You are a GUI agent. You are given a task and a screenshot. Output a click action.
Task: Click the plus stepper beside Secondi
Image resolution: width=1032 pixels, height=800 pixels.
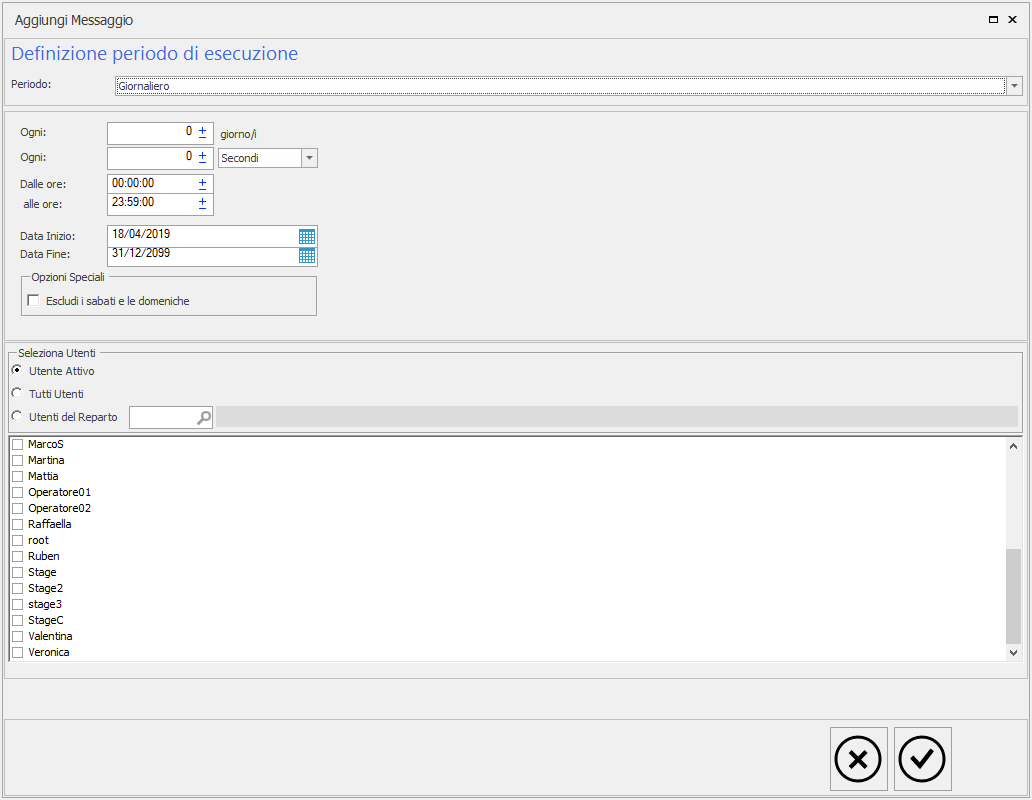203,157
